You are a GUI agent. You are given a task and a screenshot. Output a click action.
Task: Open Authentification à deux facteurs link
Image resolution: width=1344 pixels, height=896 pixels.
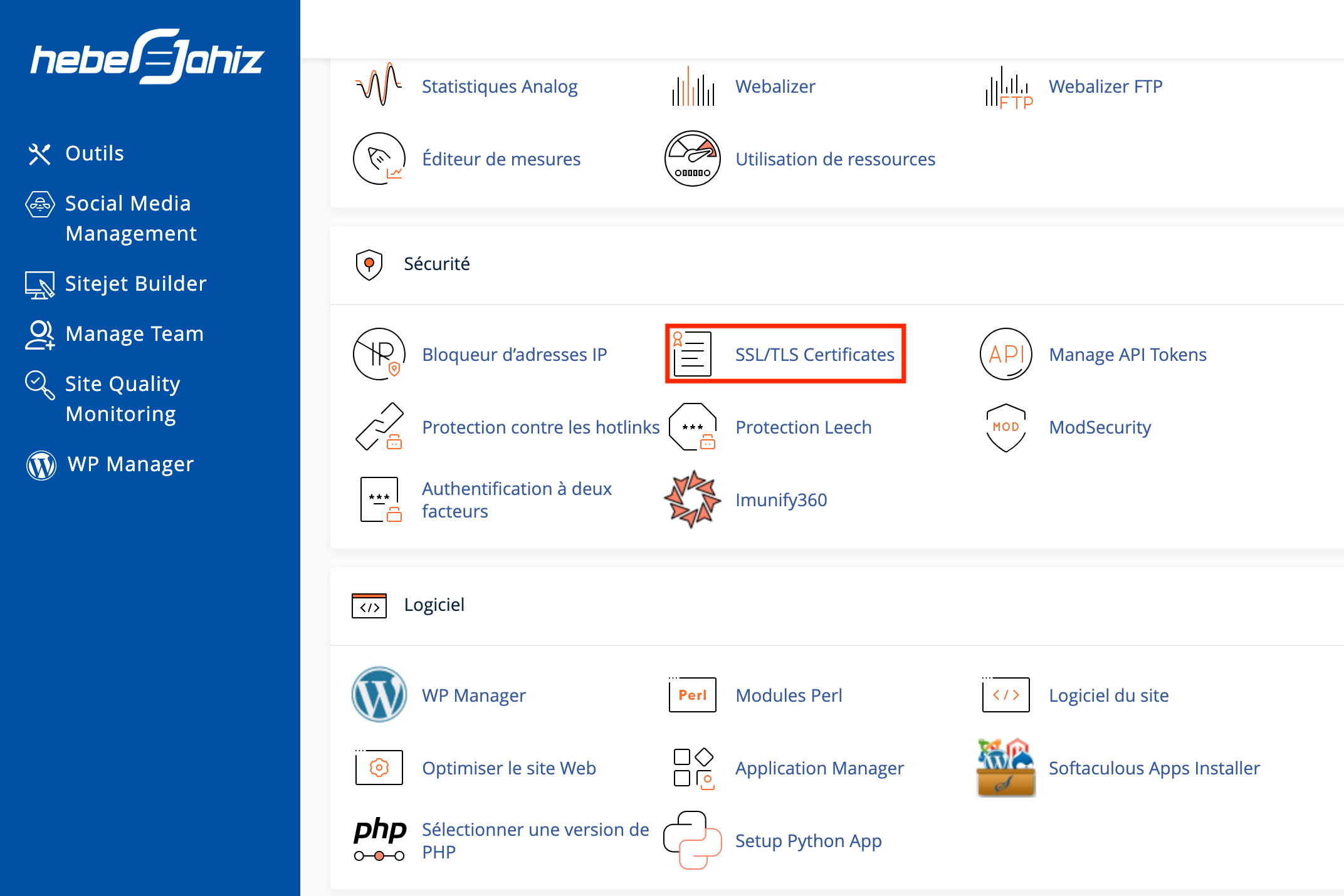point(517,499)
